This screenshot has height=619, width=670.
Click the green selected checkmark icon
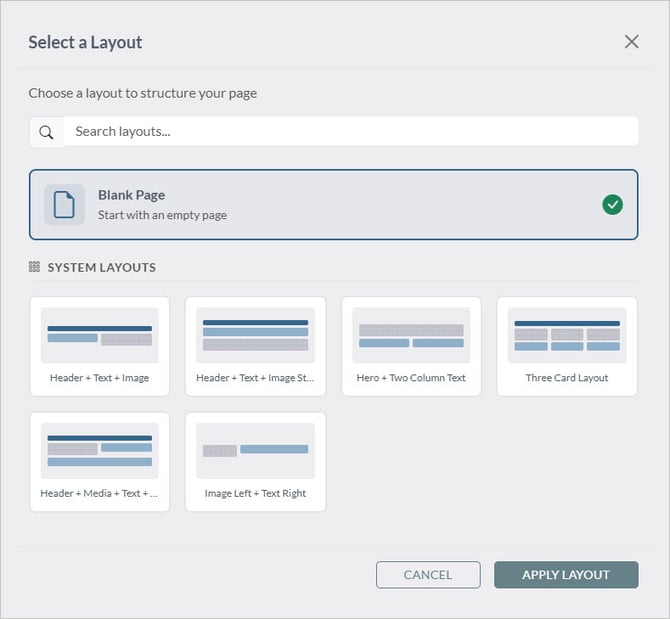[612, 205]
